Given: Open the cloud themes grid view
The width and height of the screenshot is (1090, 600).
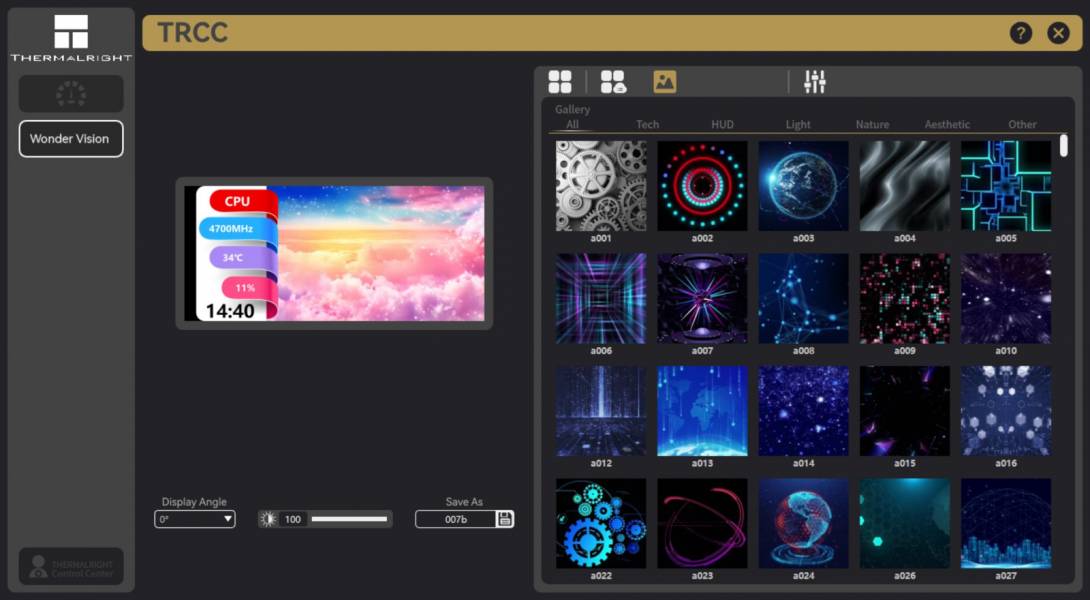Looking at the screenshot, I should tap(612, 82).
